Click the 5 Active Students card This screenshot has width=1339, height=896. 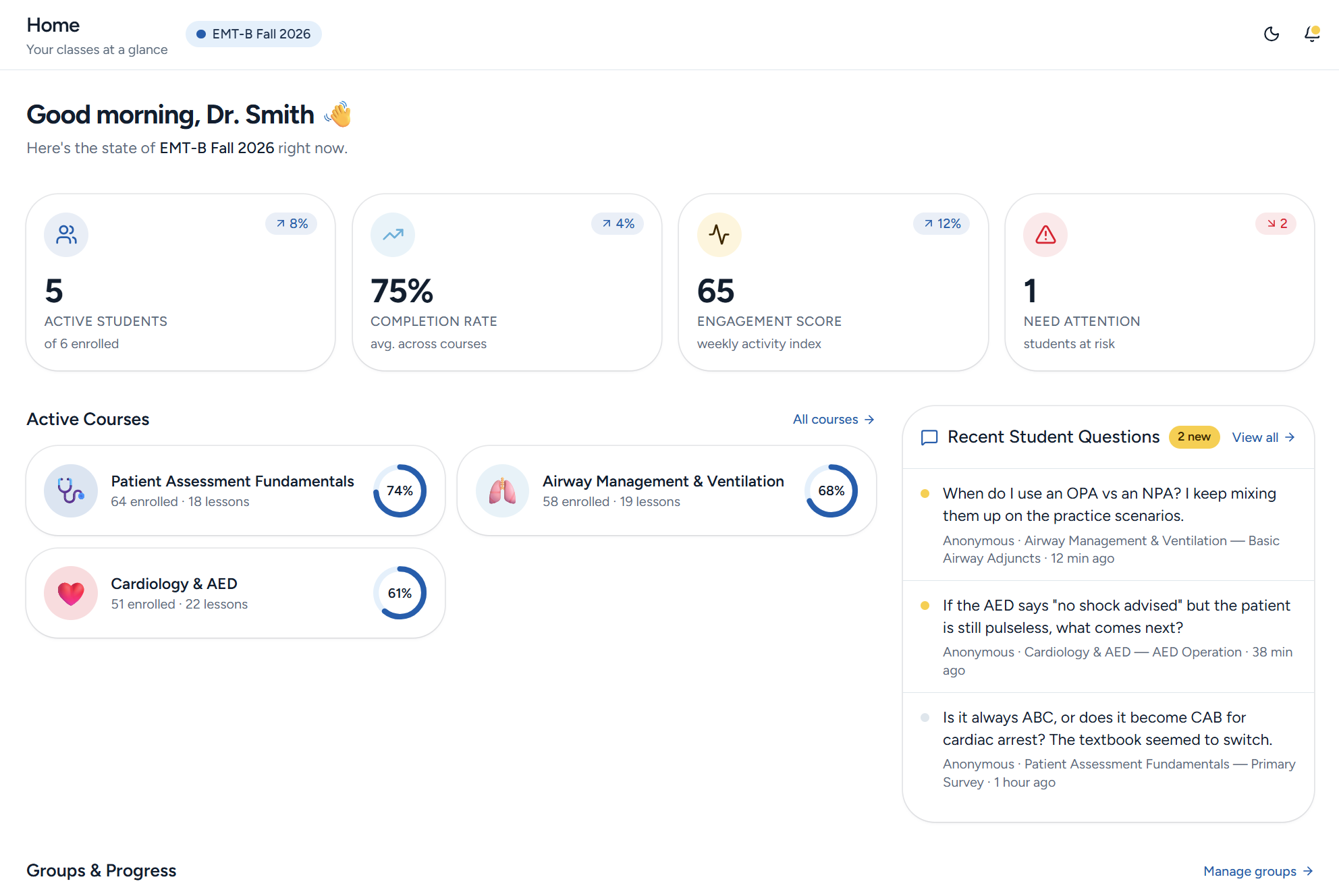(181, 283)
